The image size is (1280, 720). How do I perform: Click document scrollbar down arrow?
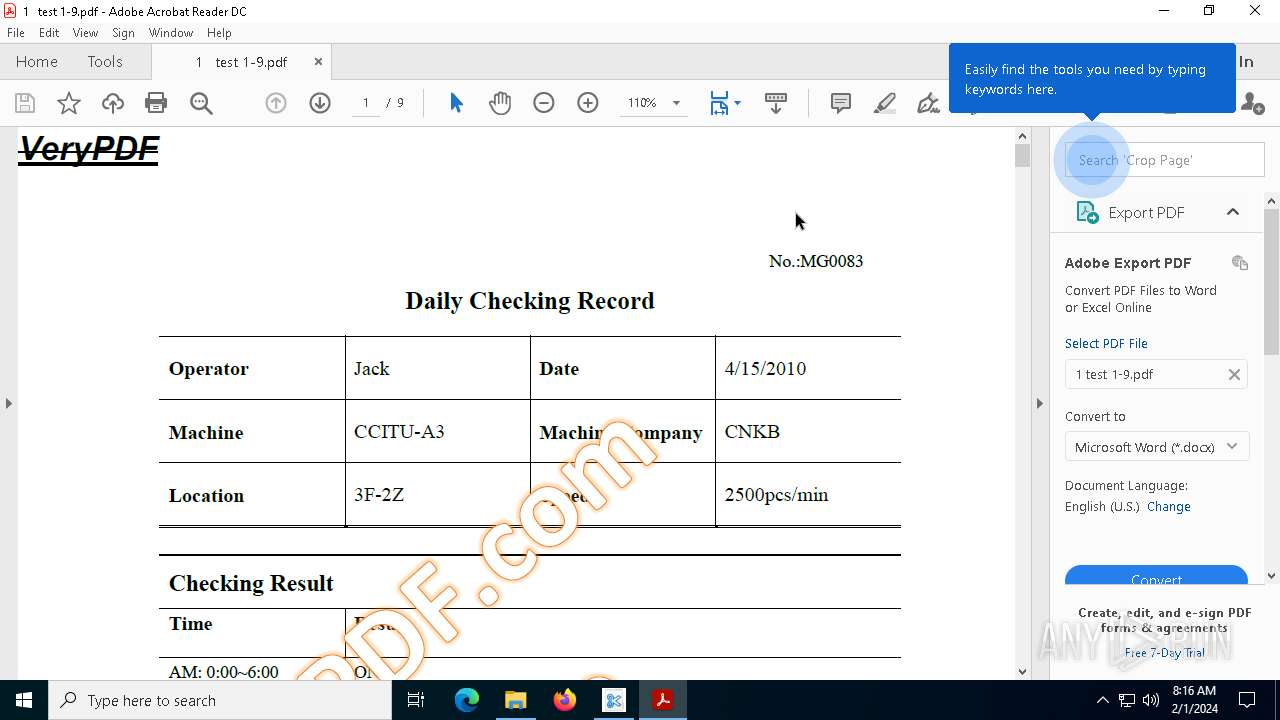point(1022,672)
